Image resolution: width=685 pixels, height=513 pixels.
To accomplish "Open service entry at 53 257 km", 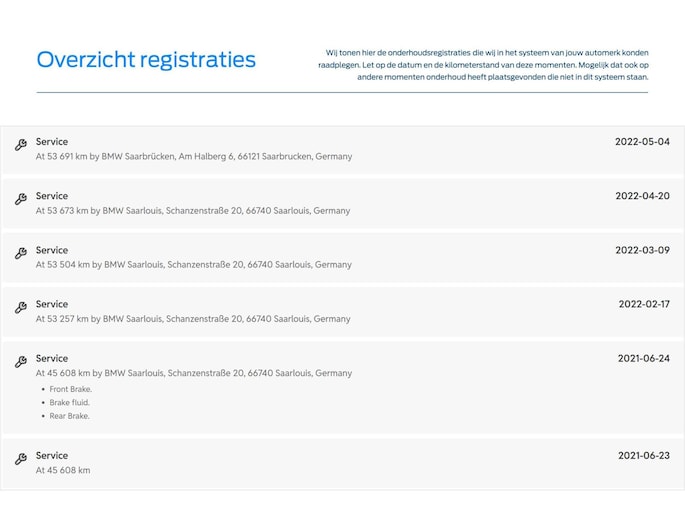I will tap(193, 319).
